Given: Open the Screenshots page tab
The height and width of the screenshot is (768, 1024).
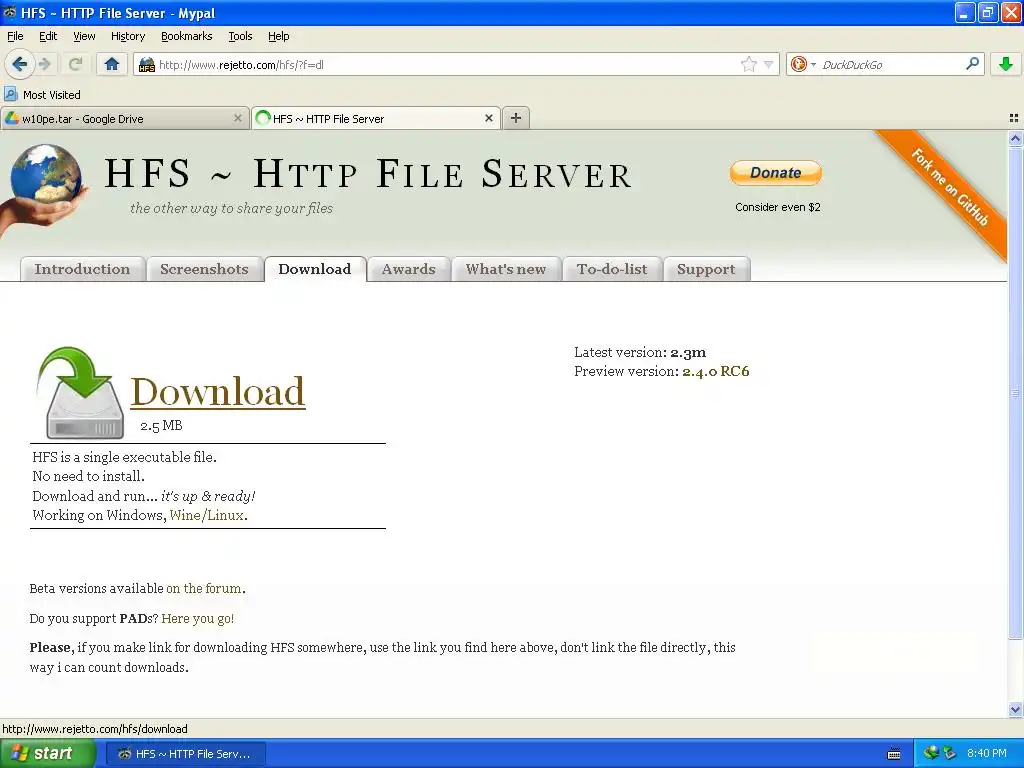Looking at the screenshot, I should [x=204, y=269].
